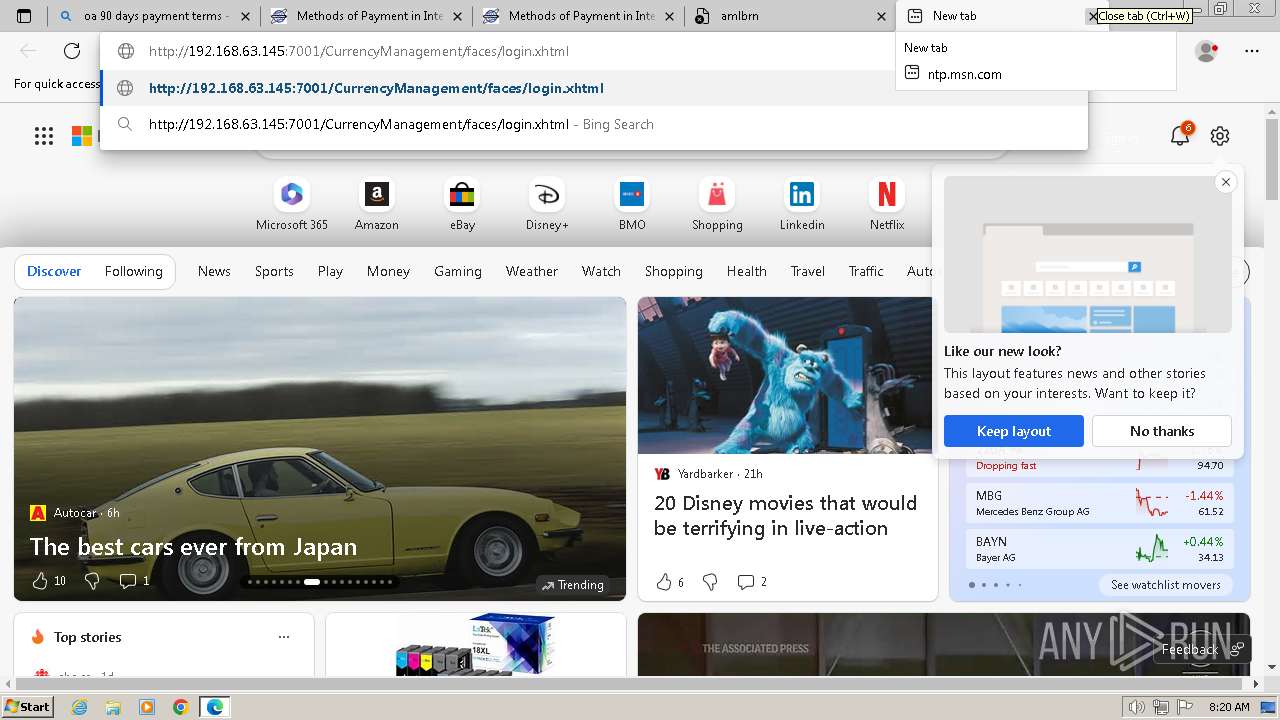Viewport: 1280px width, 720px height.
Task: Open File Explorer from taskbar
Action: pos(113,707)
